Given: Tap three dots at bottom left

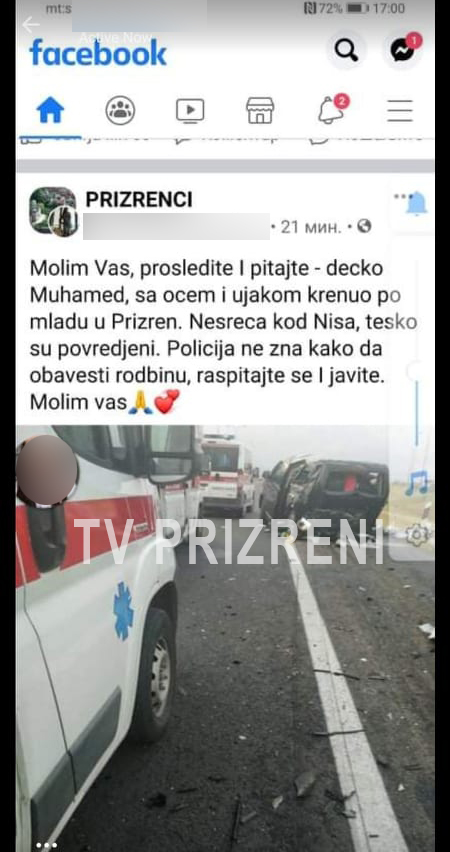Looking at the screenshot, I should pos(46,845).
